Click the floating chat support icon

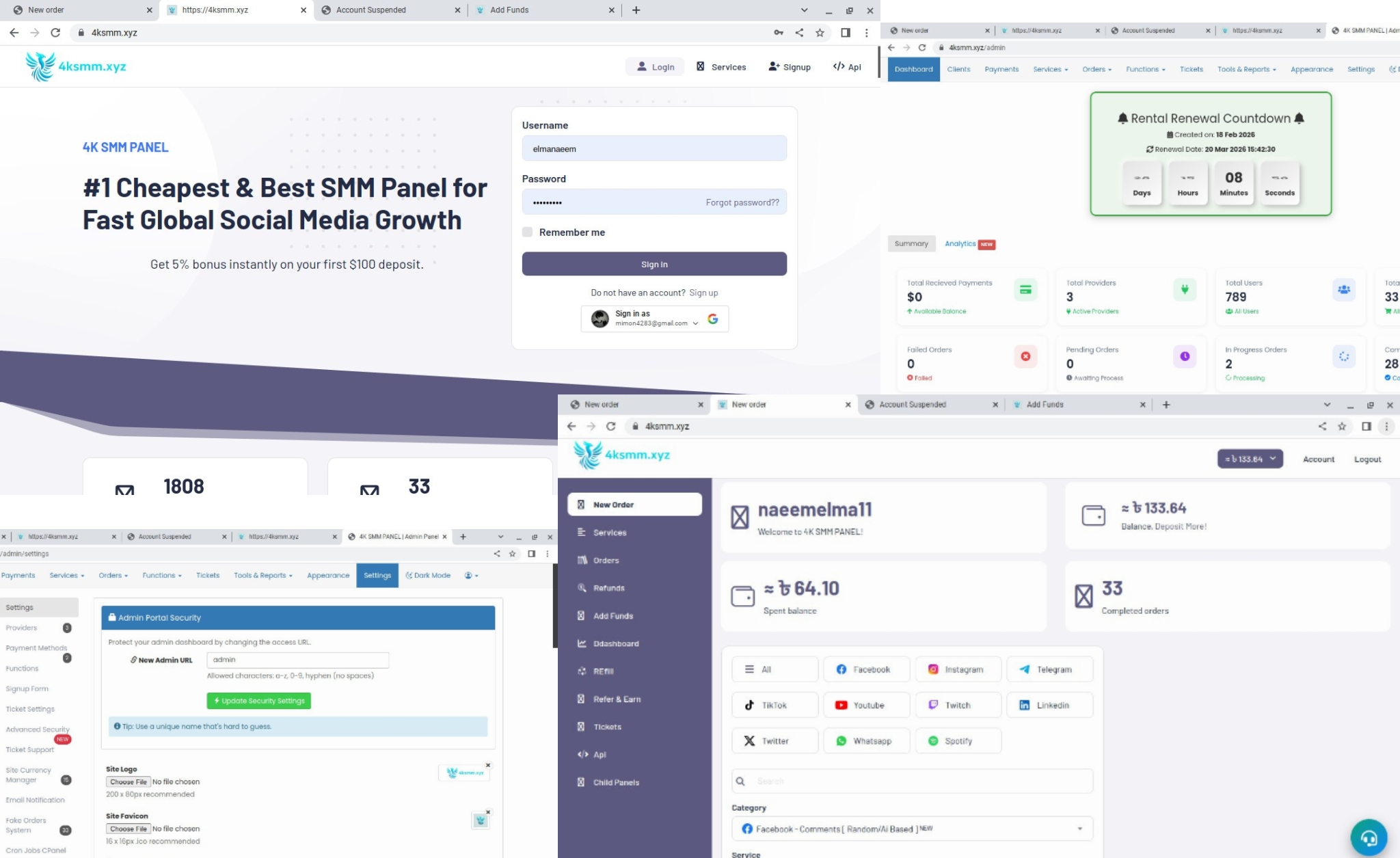[x=1369, y=837]
